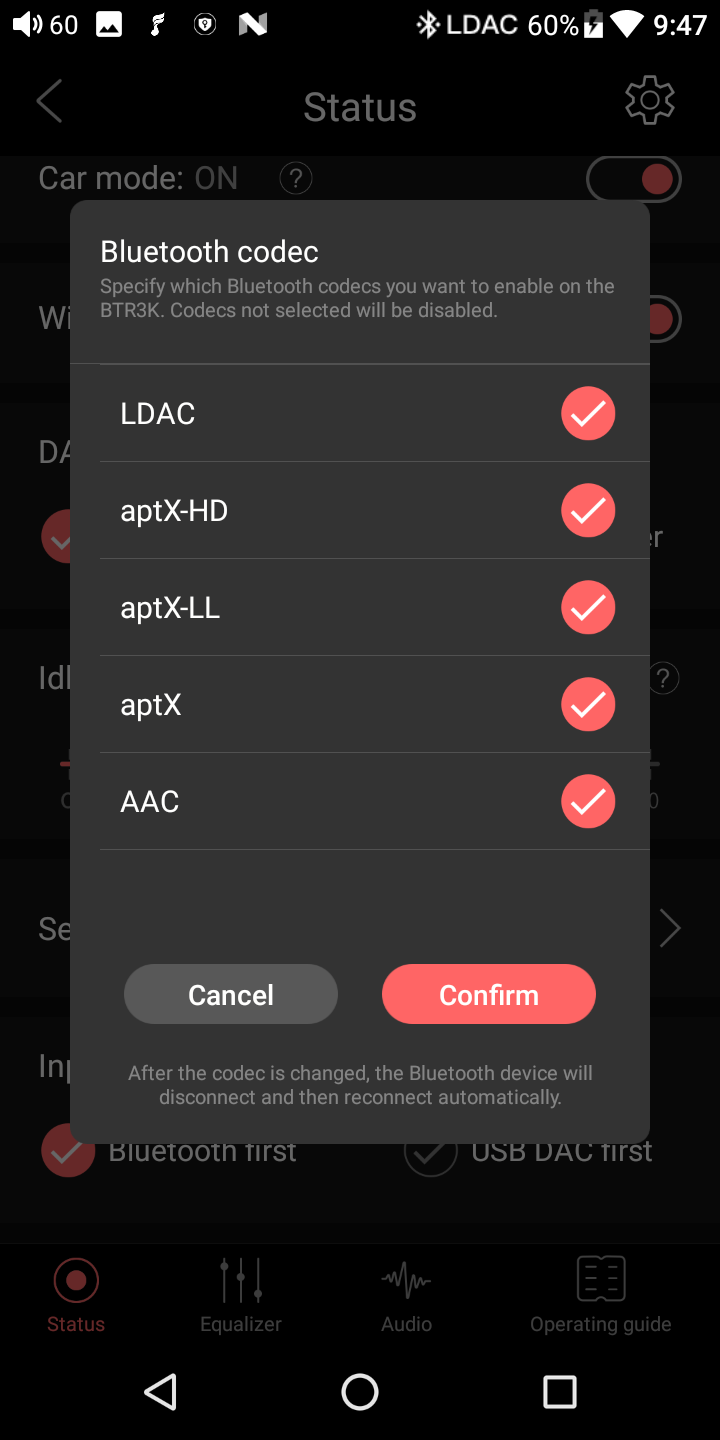Select the aptX codec row

[375, 704]
